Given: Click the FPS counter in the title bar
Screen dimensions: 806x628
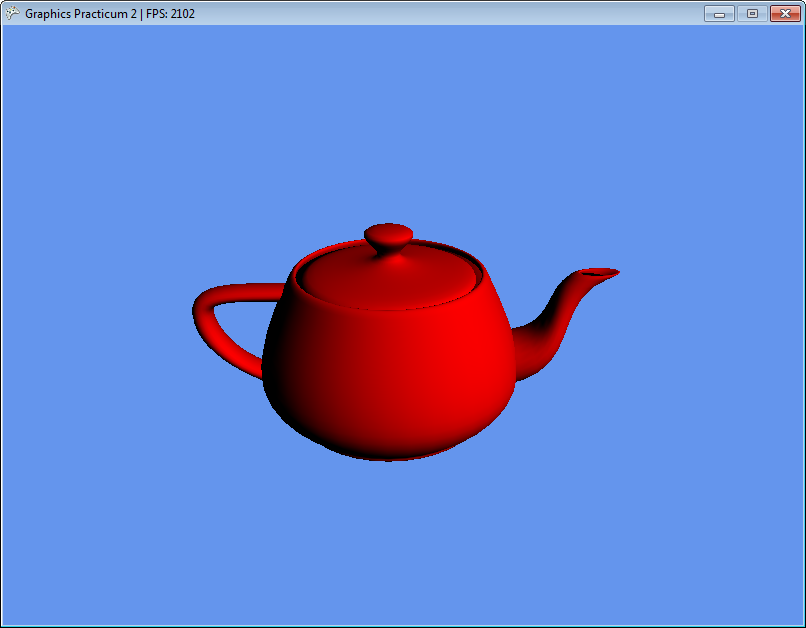Looking at the screenshot, I should [x=171, y=14].
